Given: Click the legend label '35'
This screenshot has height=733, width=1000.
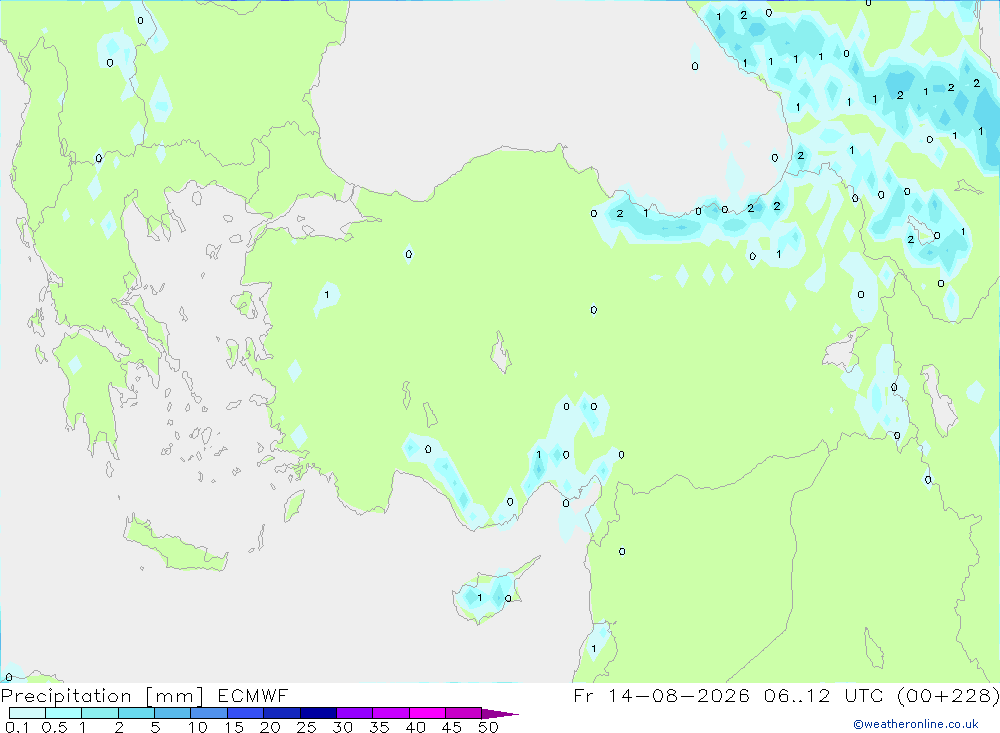Looking at the screenshot, I should (x=379, y=727).
